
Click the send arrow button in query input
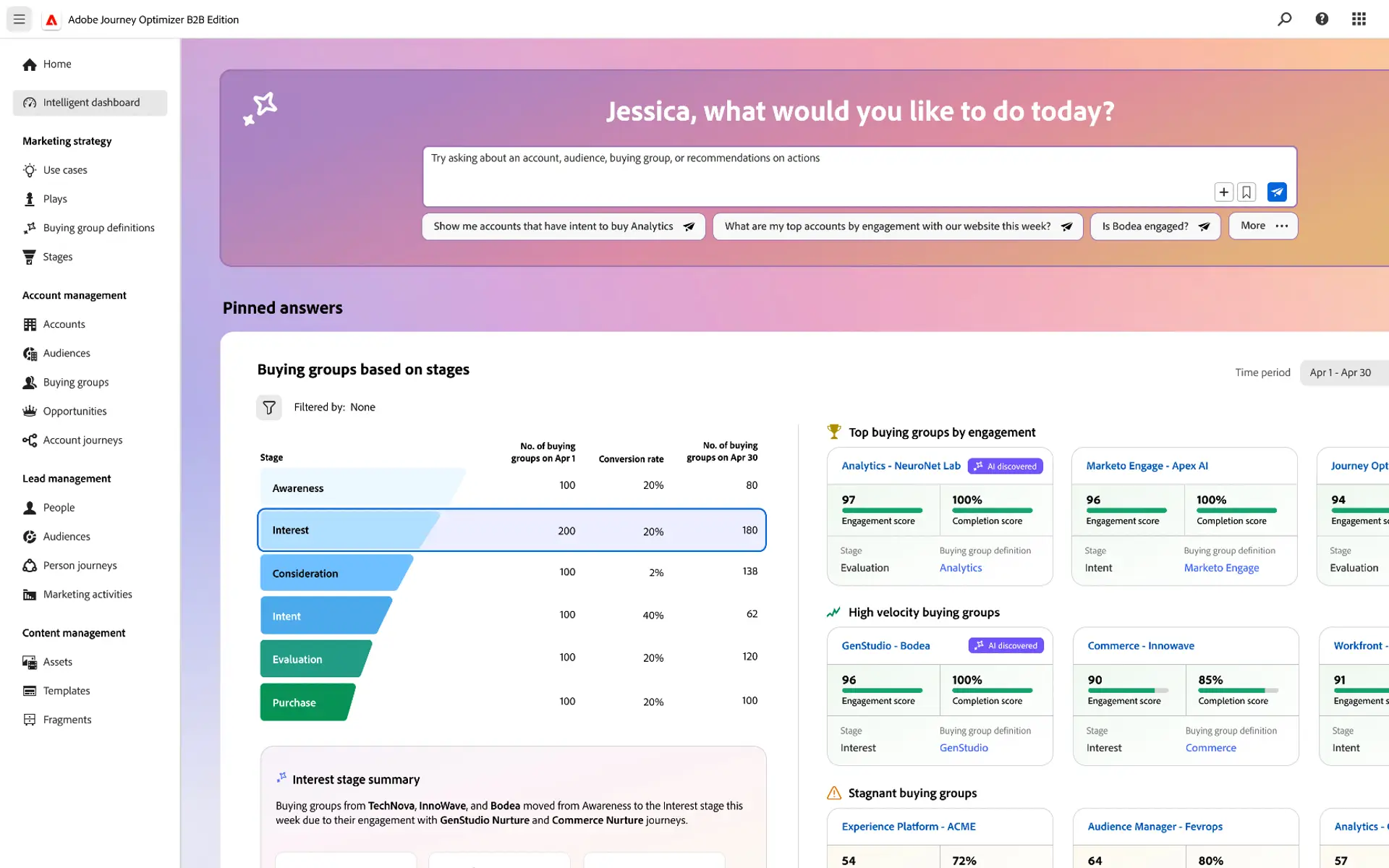1278,192
